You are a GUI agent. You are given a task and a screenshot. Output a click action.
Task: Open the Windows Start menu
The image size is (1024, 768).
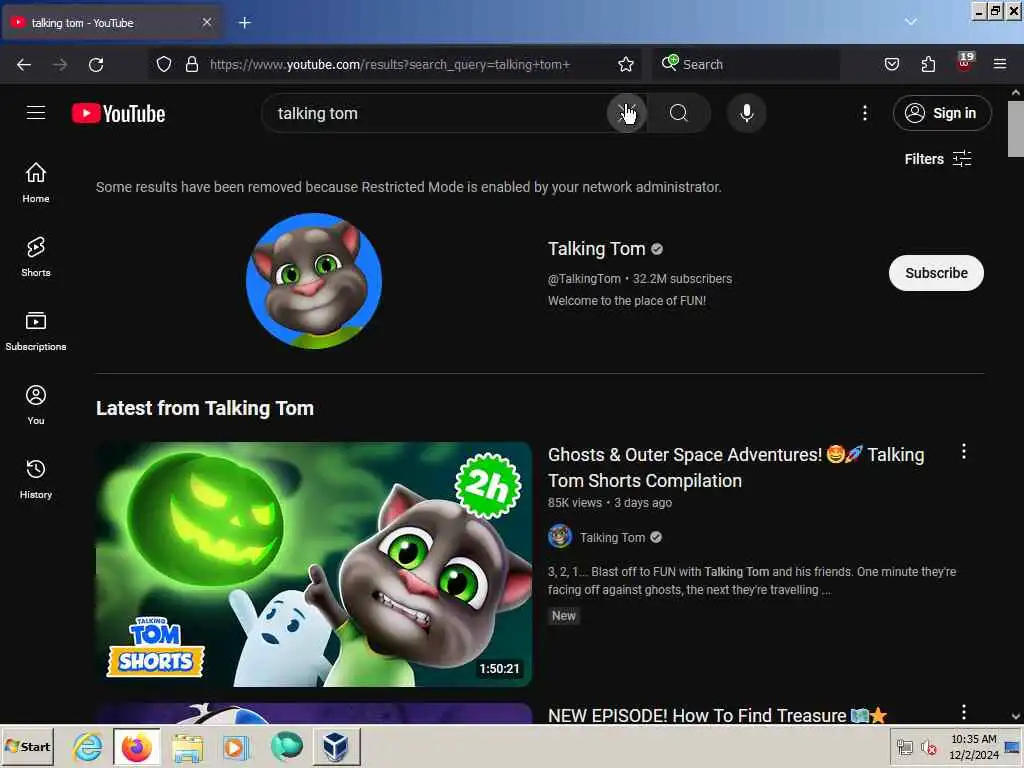coord(27,746)
